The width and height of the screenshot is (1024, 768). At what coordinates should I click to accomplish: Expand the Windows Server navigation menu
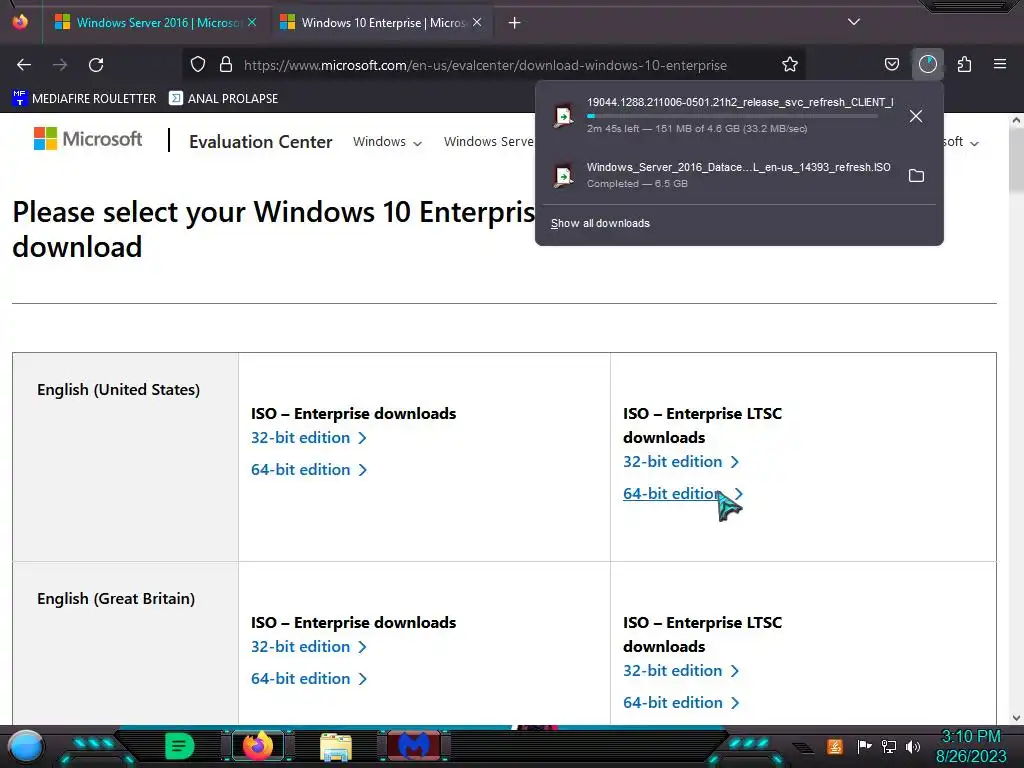(489, 142)
